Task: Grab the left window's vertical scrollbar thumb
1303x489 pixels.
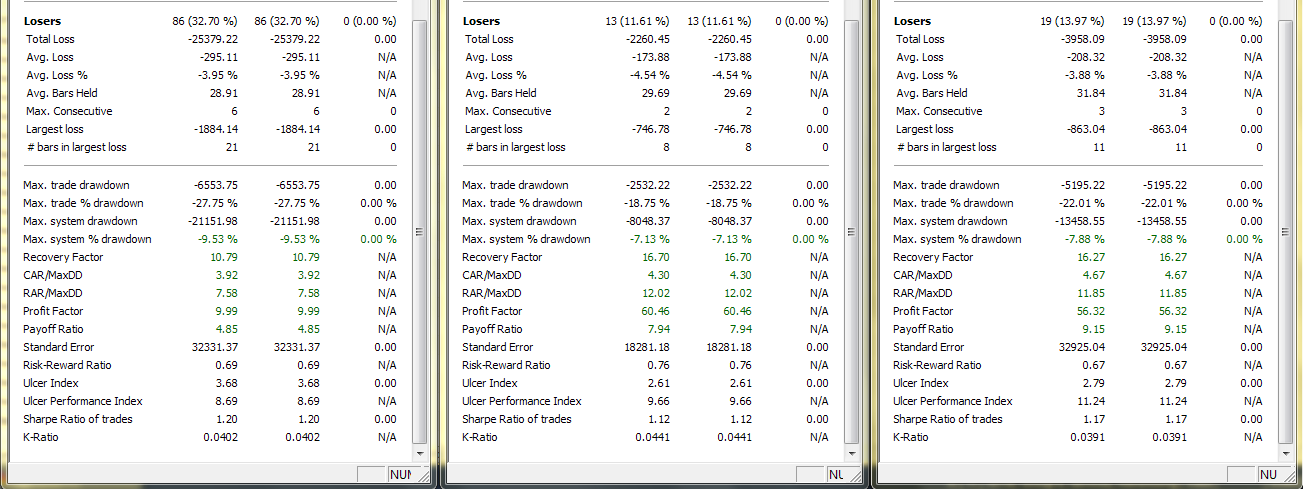Action: click(x=419, y=231)
